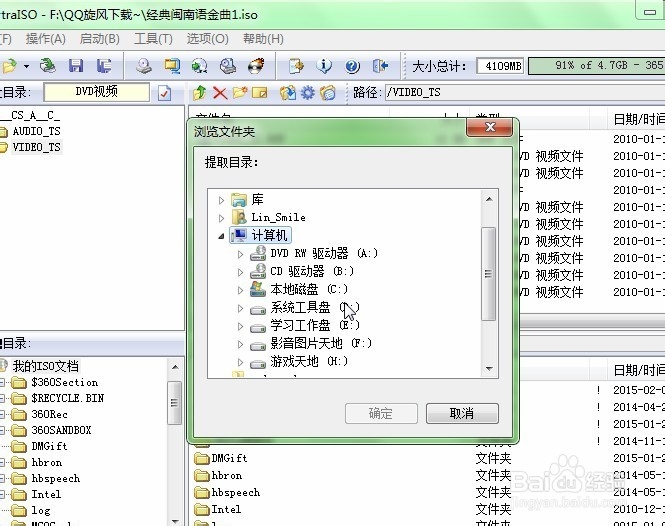Click the DVD视频 image type field
665x526 pixels.
tap(97, 92)
